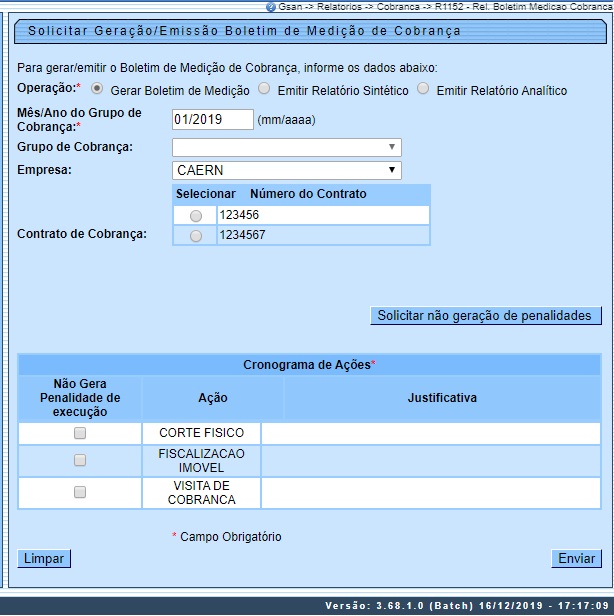Open the Grupo de Cobrança dropdown
The width and height of the screenshot is (614, 616).
286,148
